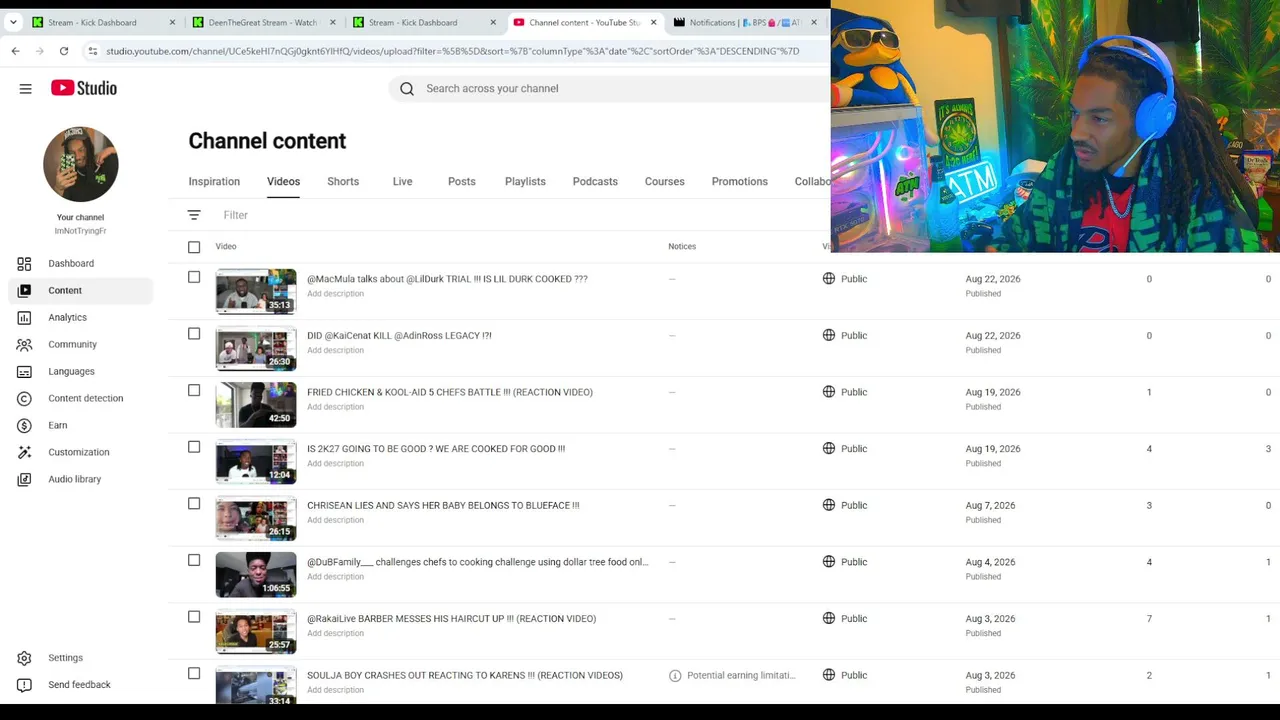Open the RakaiLive BARBER video title

pos(451,619)
